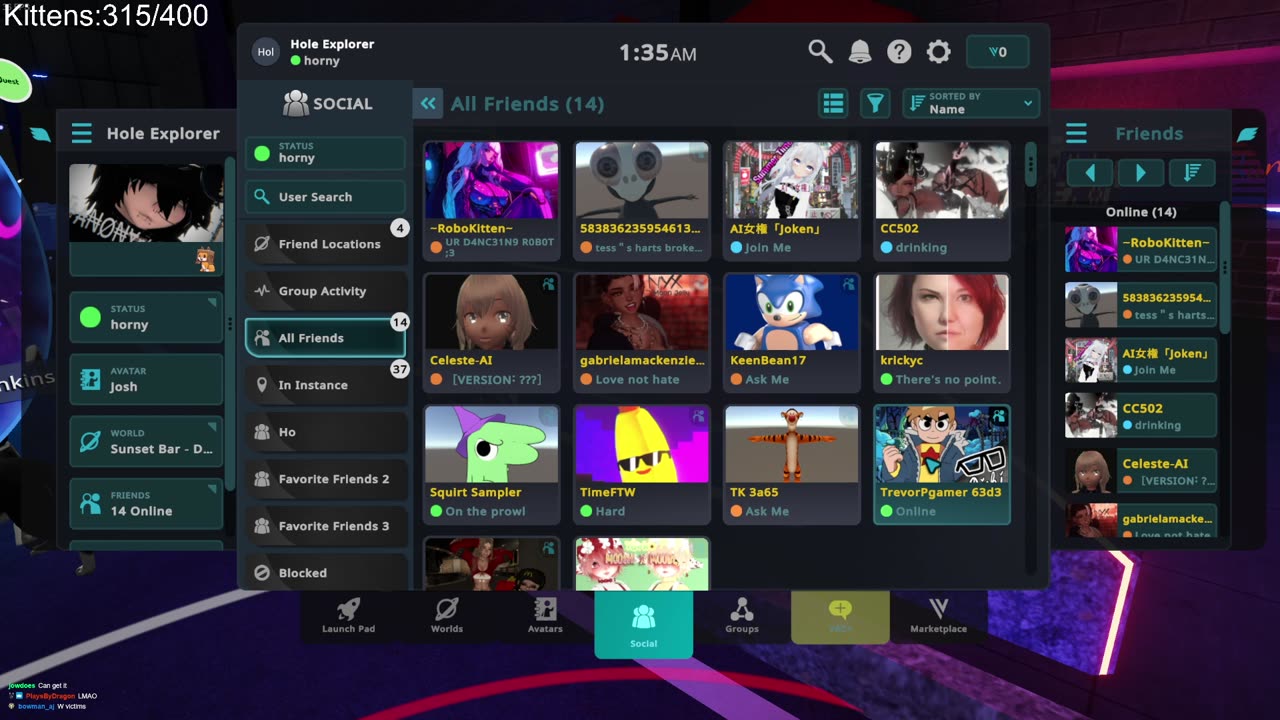The image size is (1280, 720).
Task: Open TimeFTW friend card
Action: pos(642,464)
